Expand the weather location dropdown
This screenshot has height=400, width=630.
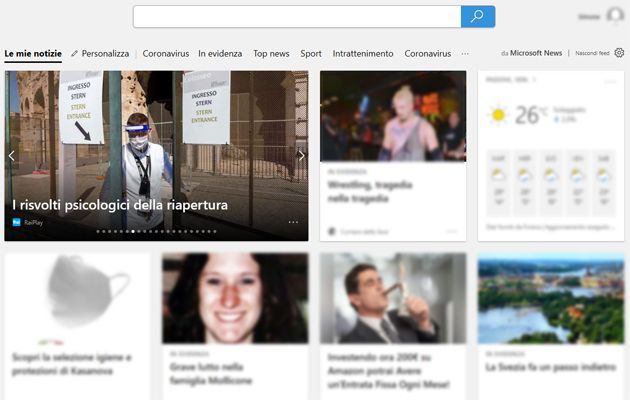click(535, 79)
